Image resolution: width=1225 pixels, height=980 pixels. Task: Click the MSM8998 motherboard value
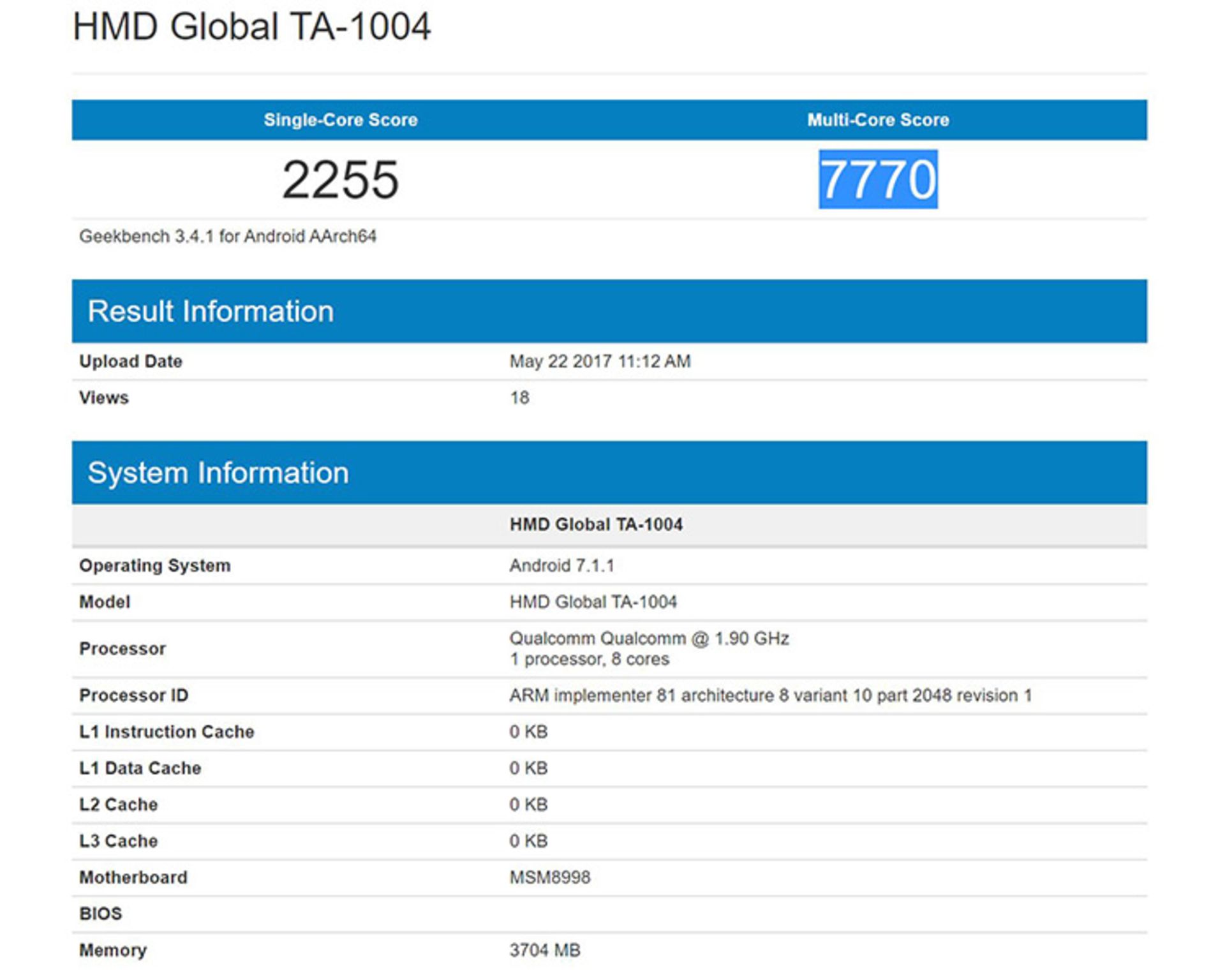[x=549, y=877]
